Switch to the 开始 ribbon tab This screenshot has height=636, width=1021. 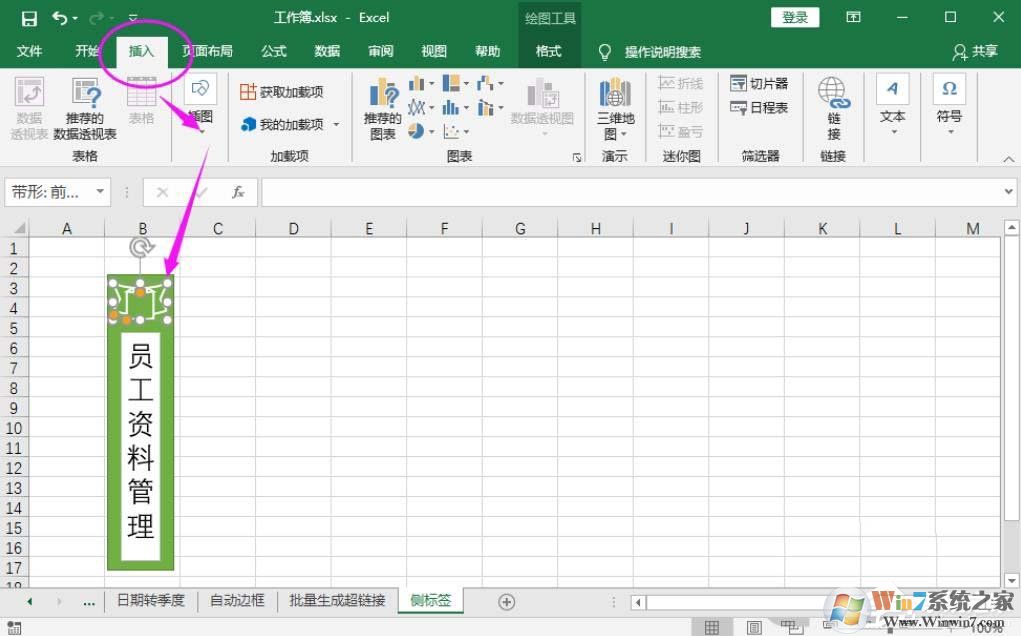click(x=86, y=52)
